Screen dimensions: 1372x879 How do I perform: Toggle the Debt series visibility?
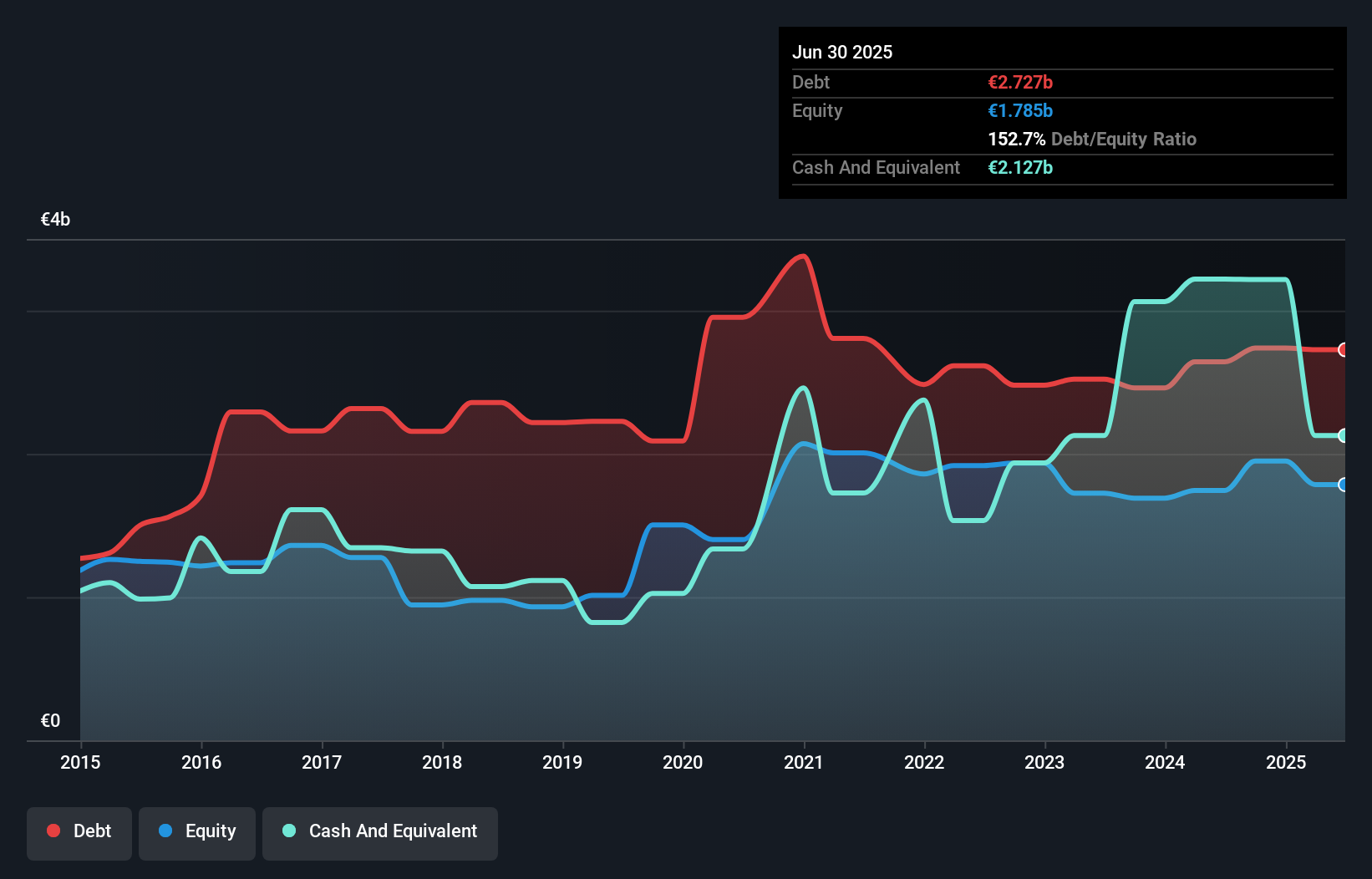[79, 833]
